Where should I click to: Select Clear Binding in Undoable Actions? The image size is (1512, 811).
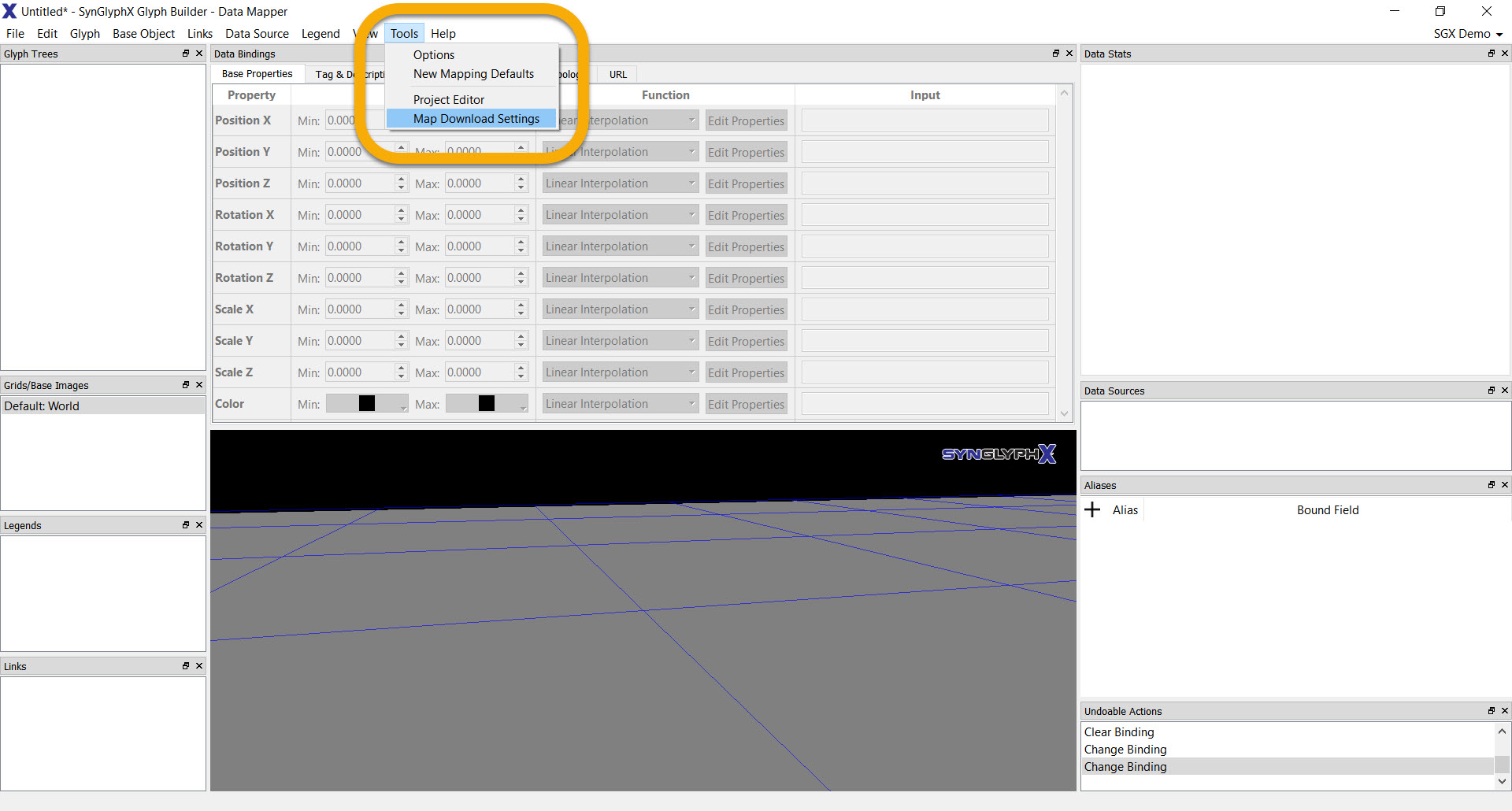pyautogui.click(x=1119, y=732)
